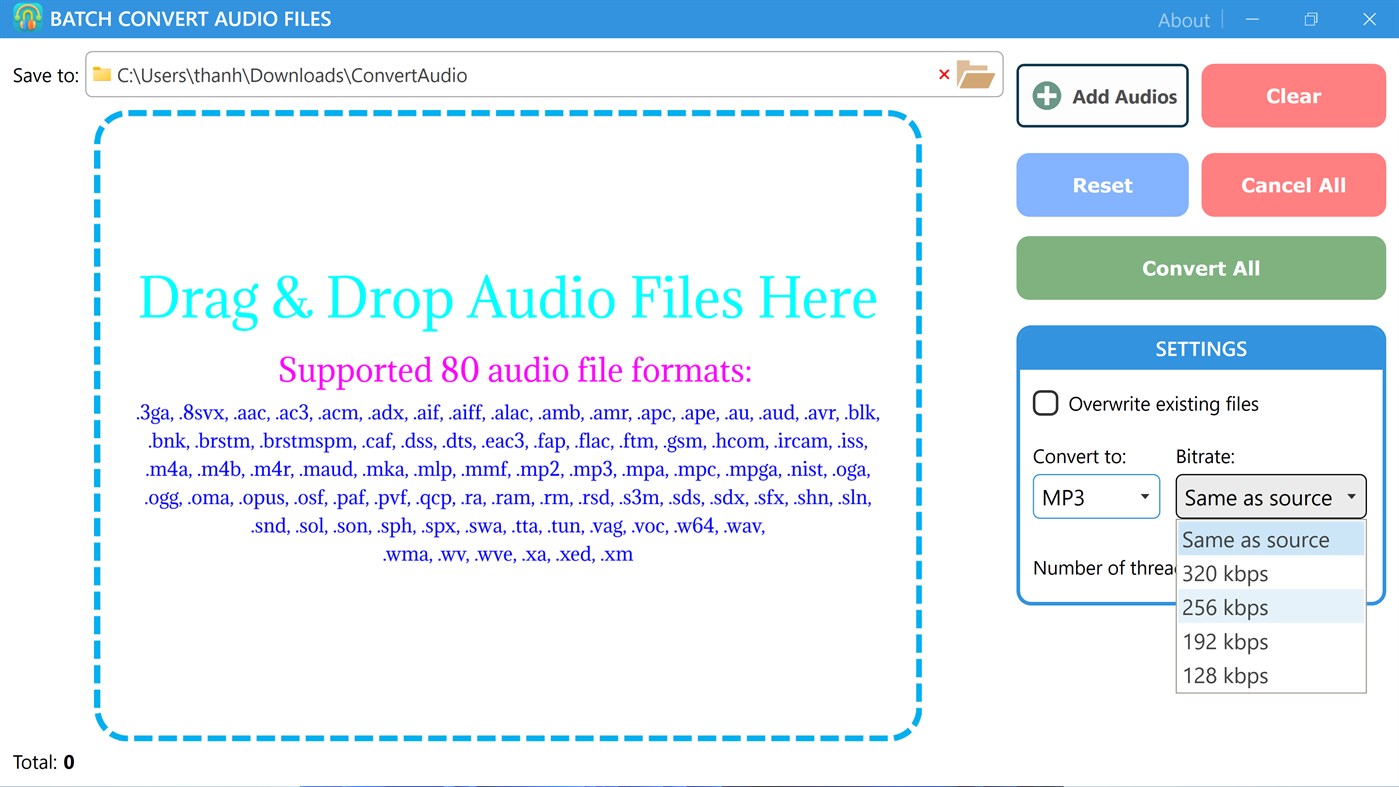
Task: Choose 320 kbps from bitrate list
Action: [x=1271, y=574]
